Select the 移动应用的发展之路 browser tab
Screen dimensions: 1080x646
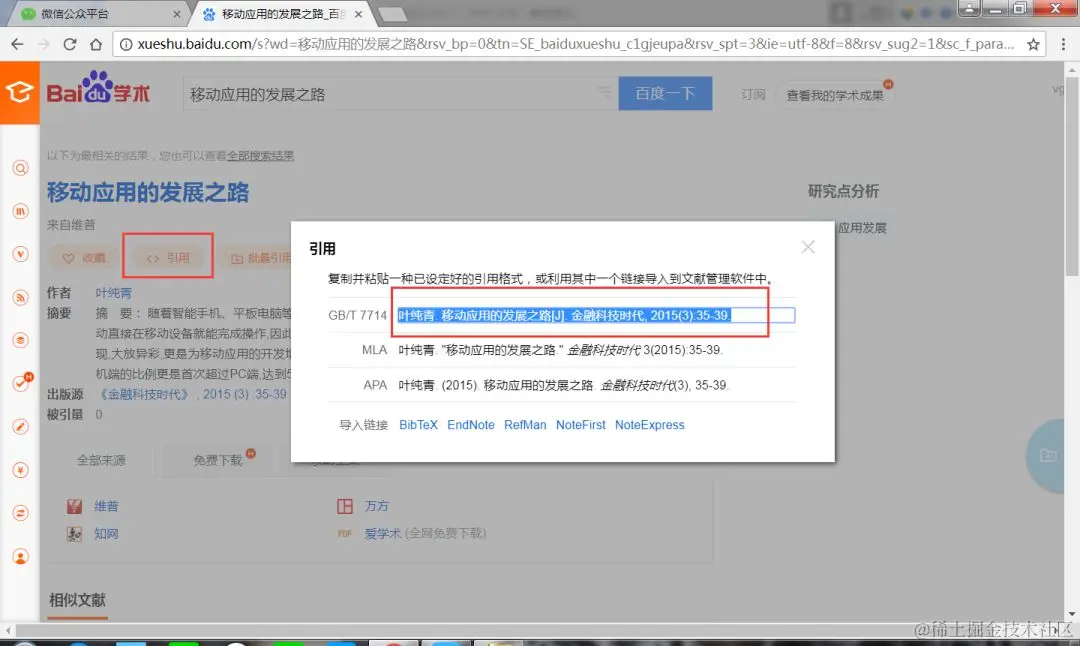(x=281, y=14)
